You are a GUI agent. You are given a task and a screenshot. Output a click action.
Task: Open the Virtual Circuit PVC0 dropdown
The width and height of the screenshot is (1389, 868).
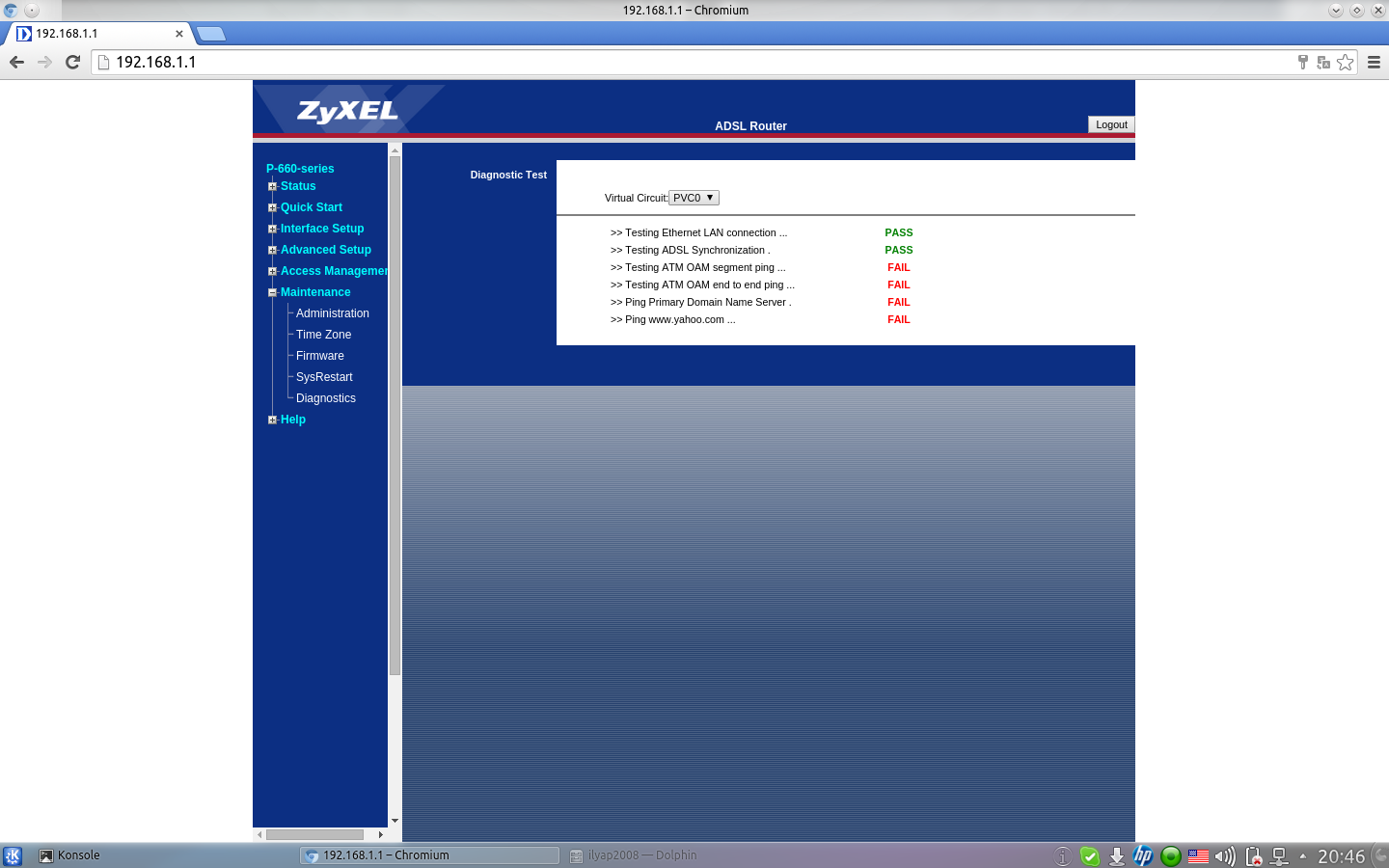694,198
